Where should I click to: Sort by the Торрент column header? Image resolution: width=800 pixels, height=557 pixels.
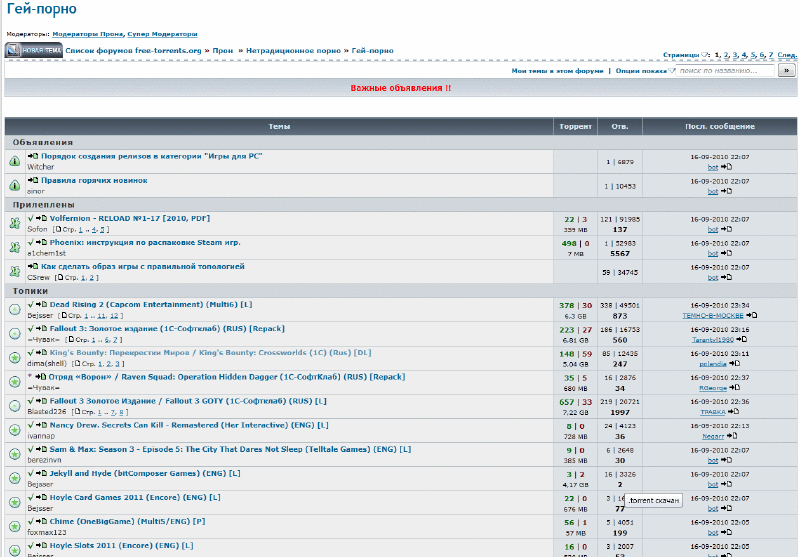[x=575, y=127]
